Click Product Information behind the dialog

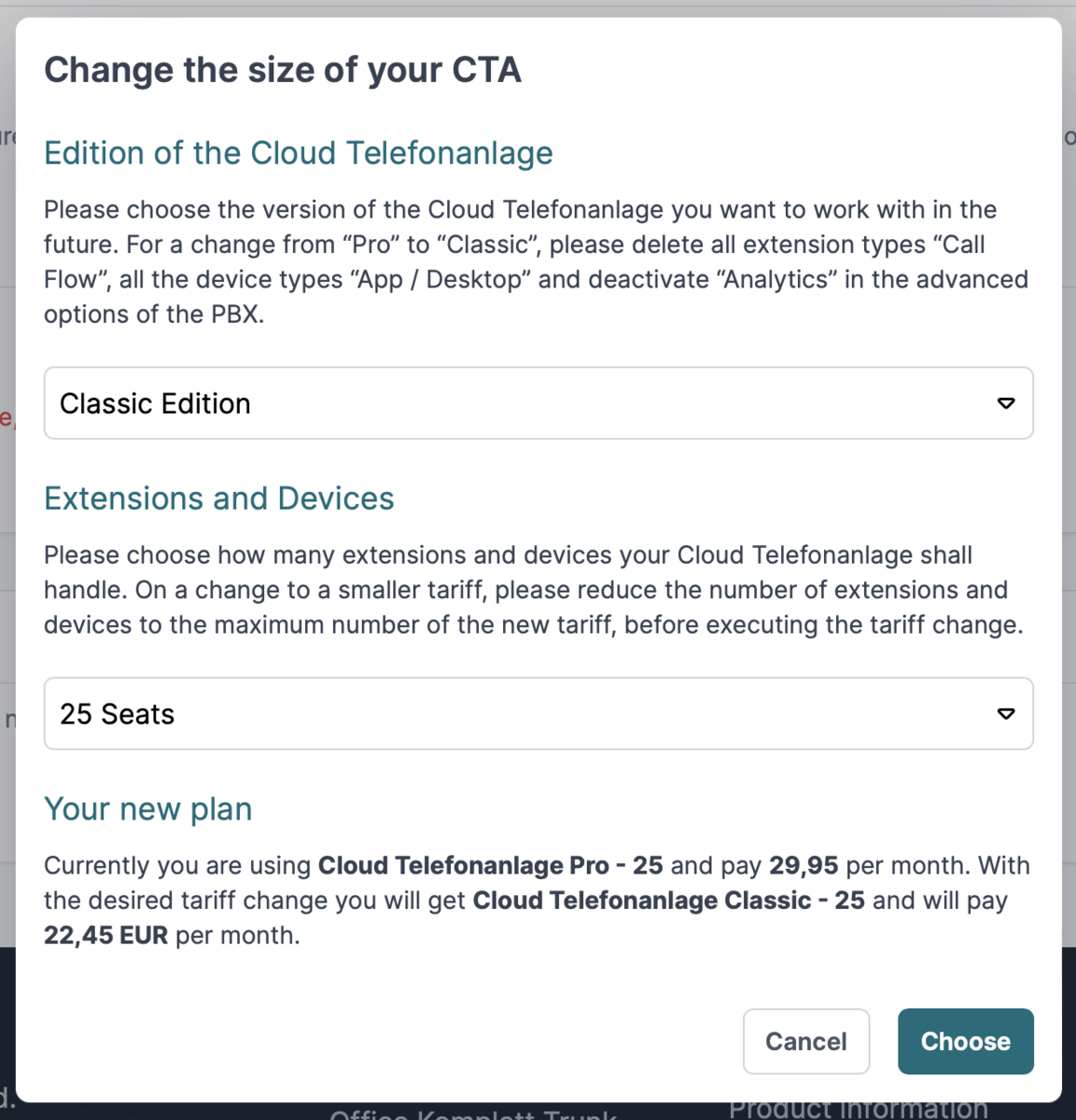tap(858, 1111)
